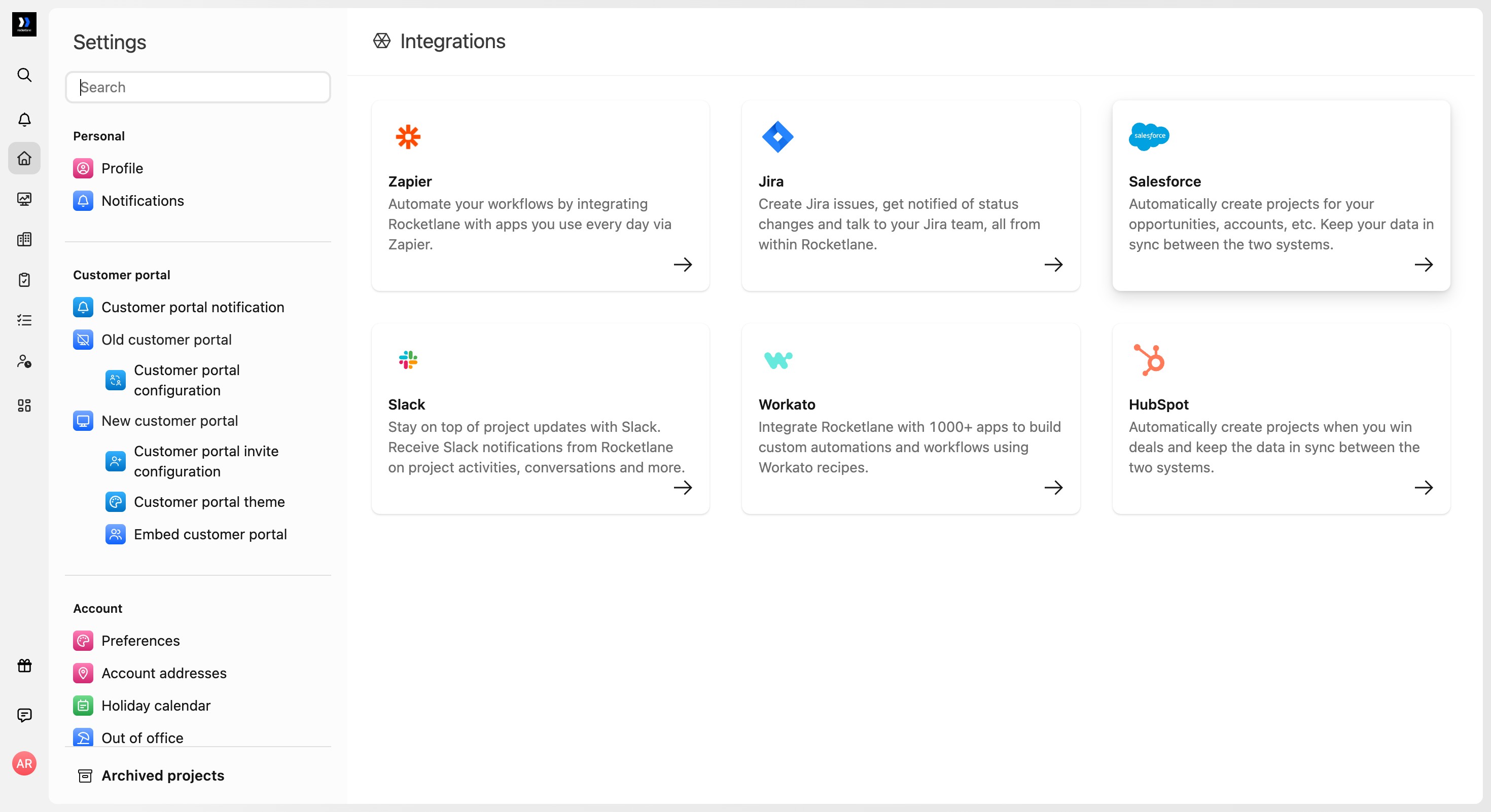Image resolution: width=1491 pixels, height=812 pixels.
Task: Click the Salesforce card title
Action: coord(1164,181)
